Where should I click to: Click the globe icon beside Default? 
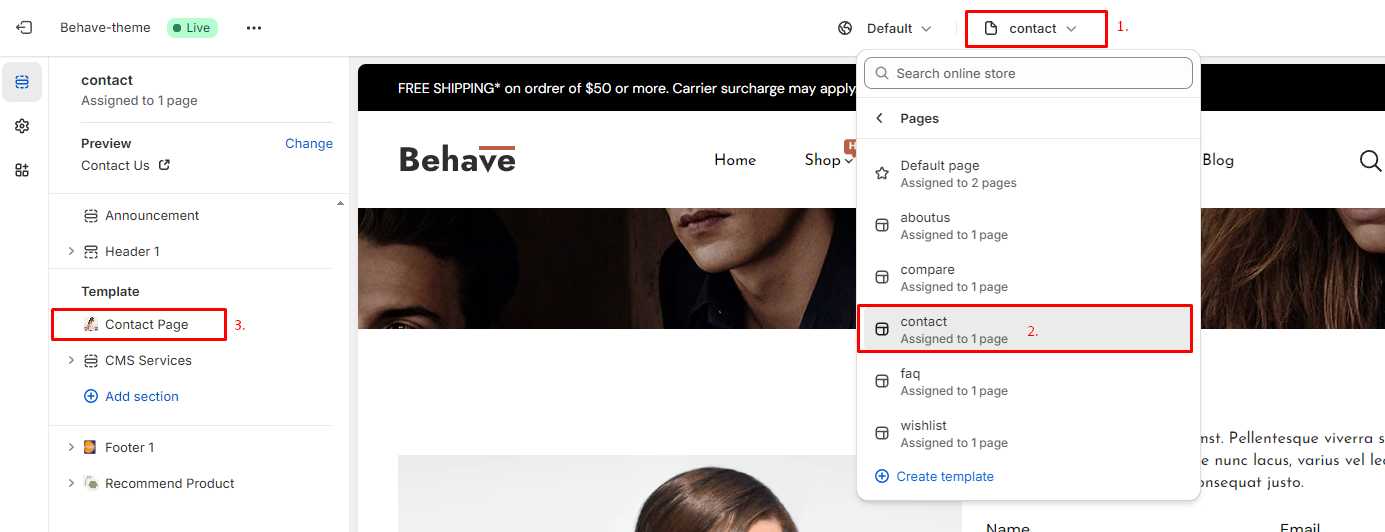coord(845,28)
